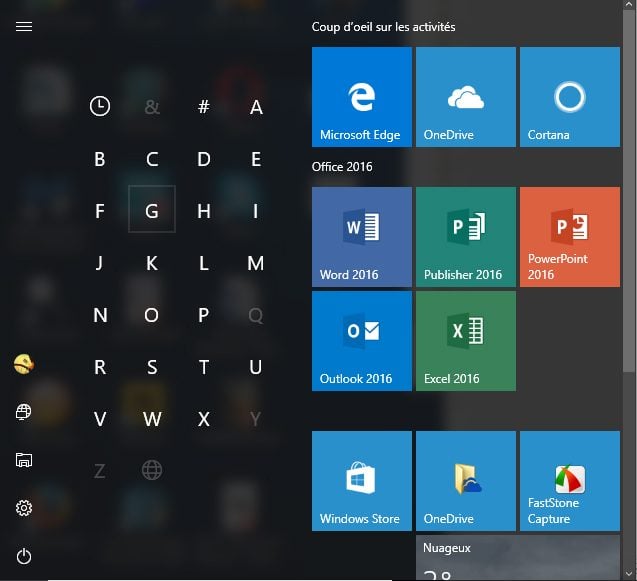The width and height of the screenshot is (637, 581).
Task: Jump to apps starting with B
Action: point(100,158)
